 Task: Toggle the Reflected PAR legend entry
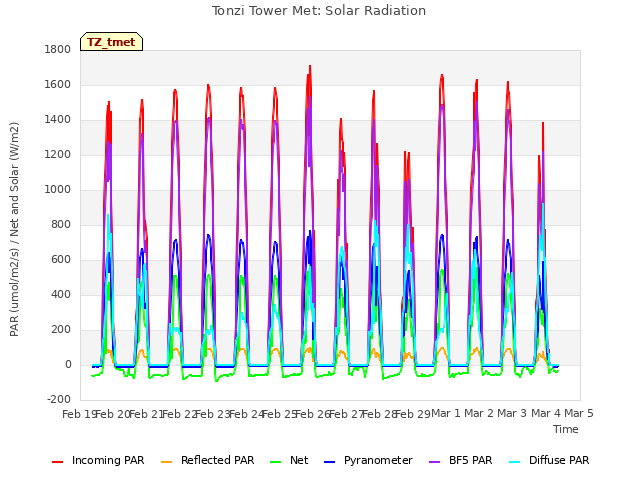point(208,460)
